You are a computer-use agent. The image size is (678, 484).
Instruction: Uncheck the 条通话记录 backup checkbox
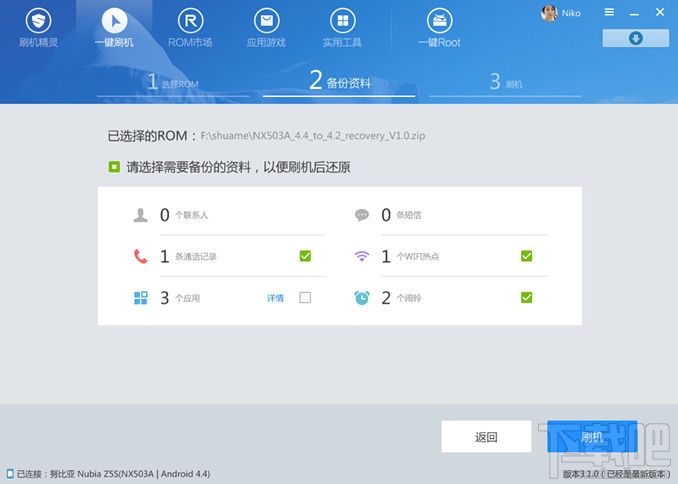click(305, 256)
